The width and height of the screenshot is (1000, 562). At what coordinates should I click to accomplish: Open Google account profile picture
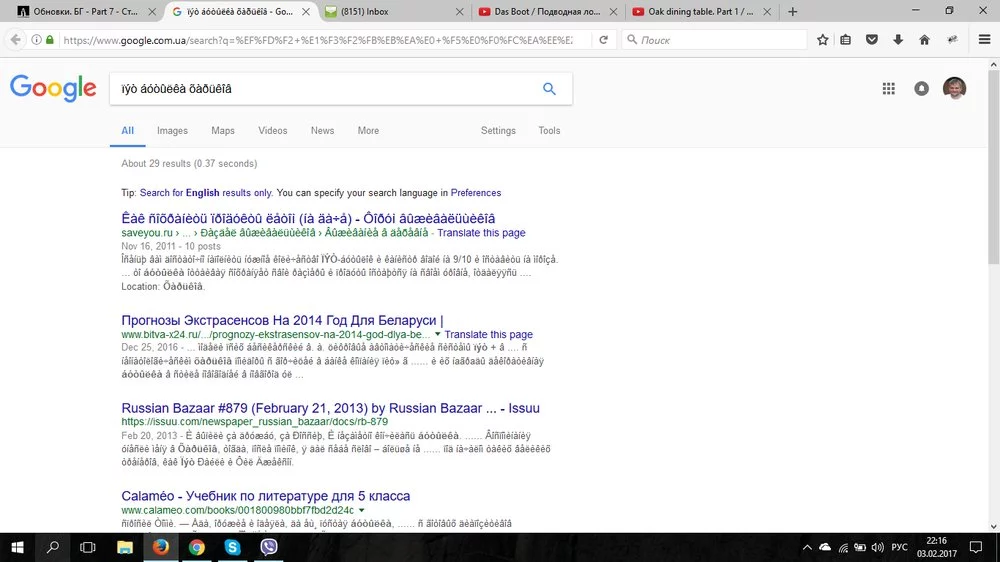[x=955, y=88]
